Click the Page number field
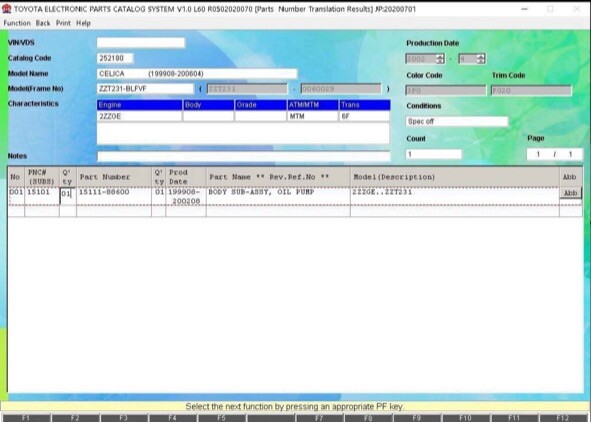Viewport: 591px width, 422px height. [554, 154]
